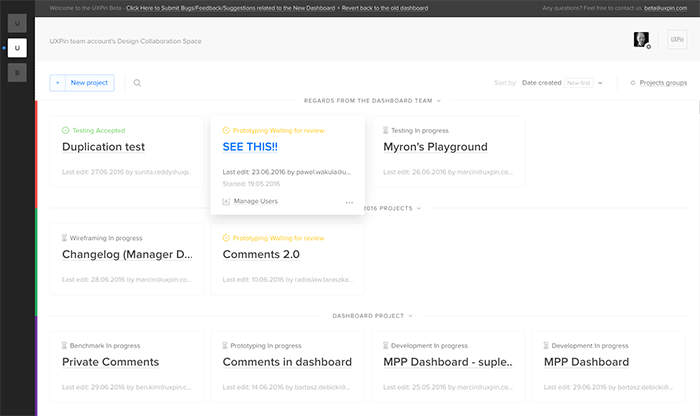Click the Projects groups circle icon
This screenshot has height=416, width=700.
pos(633,83)
